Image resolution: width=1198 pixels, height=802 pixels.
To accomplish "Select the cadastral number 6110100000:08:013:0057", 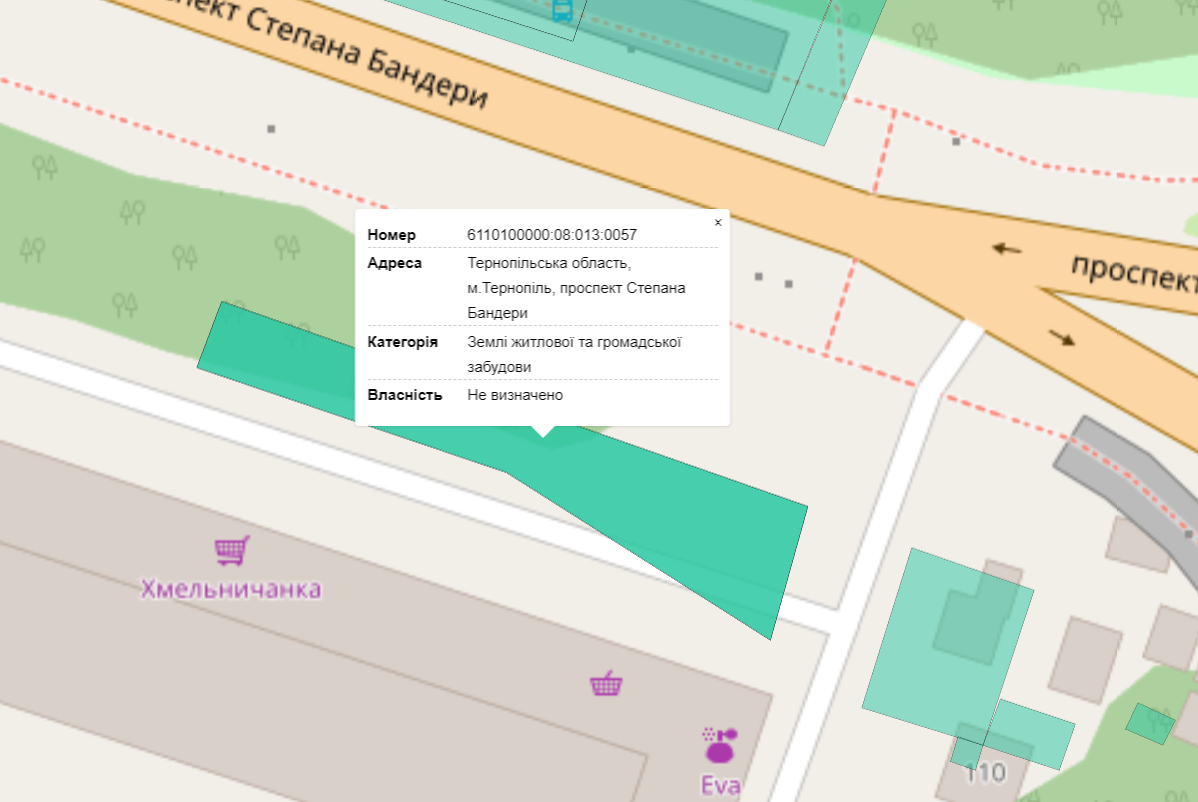I will pyautogui.click(x=552, y=235).
